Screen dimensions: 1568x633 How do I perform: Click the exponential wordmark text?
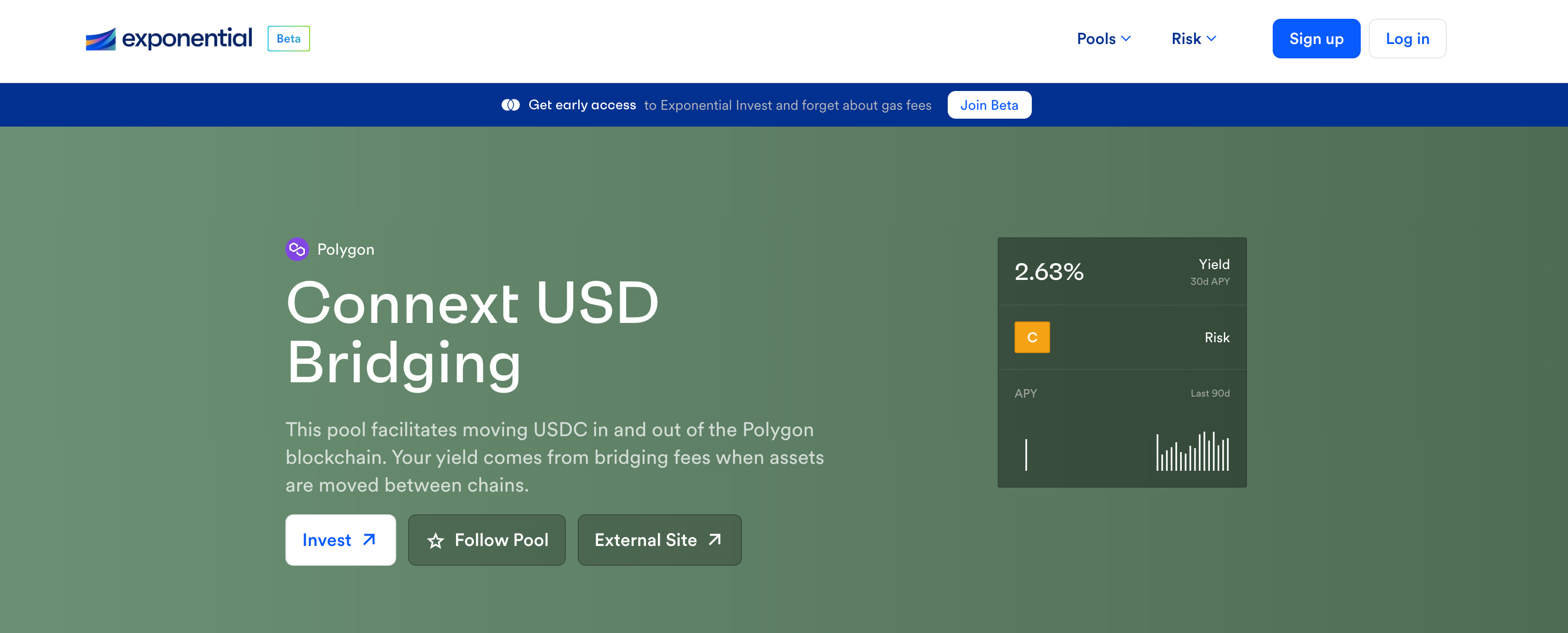click(x=187, y=39)
